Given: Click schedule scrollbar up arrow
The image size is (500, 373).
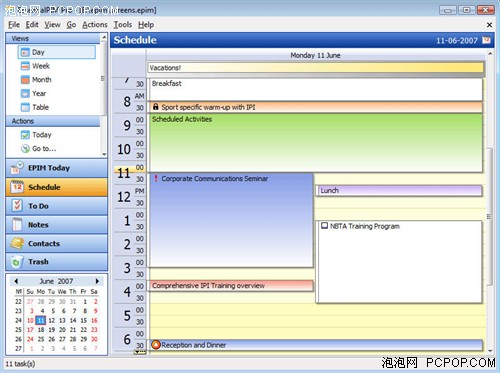Looking at the screenshot, I should (x=490, y=53).
